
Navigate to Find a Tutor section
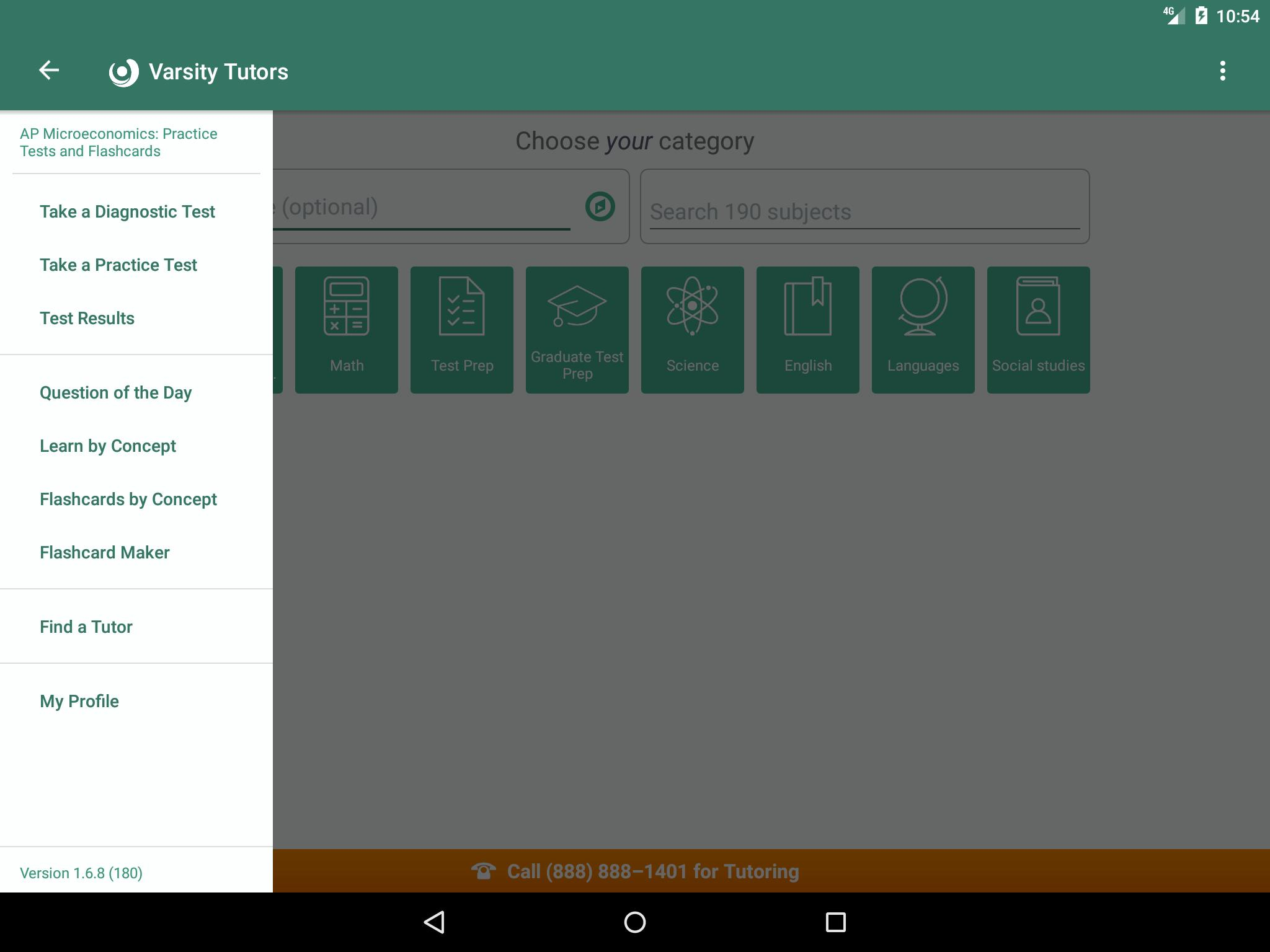(x=86, y=626)
